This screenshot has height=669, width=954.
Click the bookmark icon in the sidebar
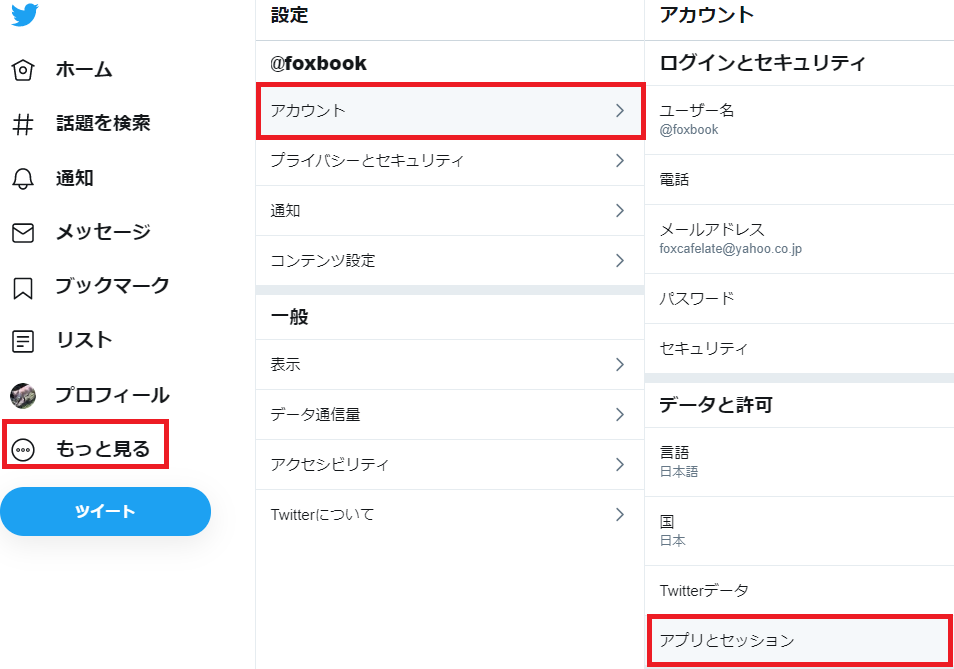pyautogui.click(x=23, y=288)
